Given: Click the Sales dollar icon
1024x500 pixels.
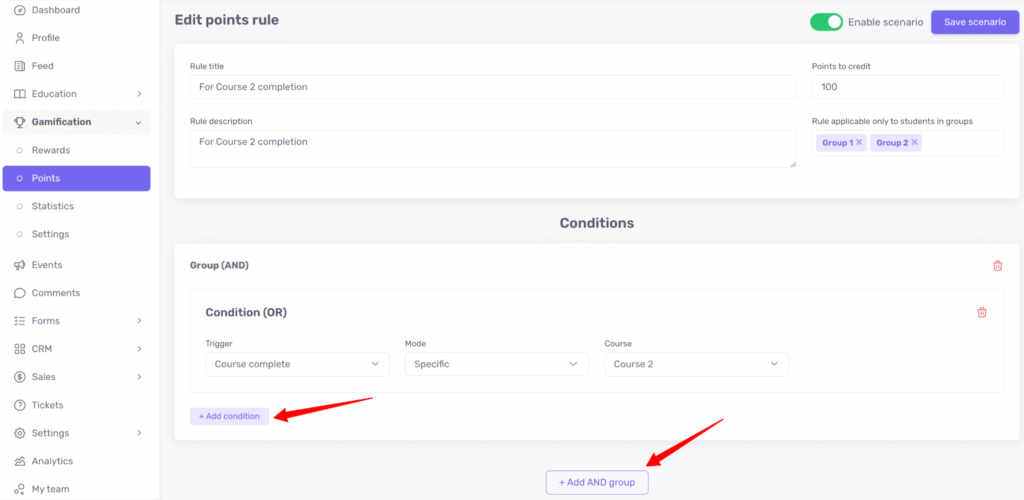Looking at the screenshot, I should pos(20,377).
